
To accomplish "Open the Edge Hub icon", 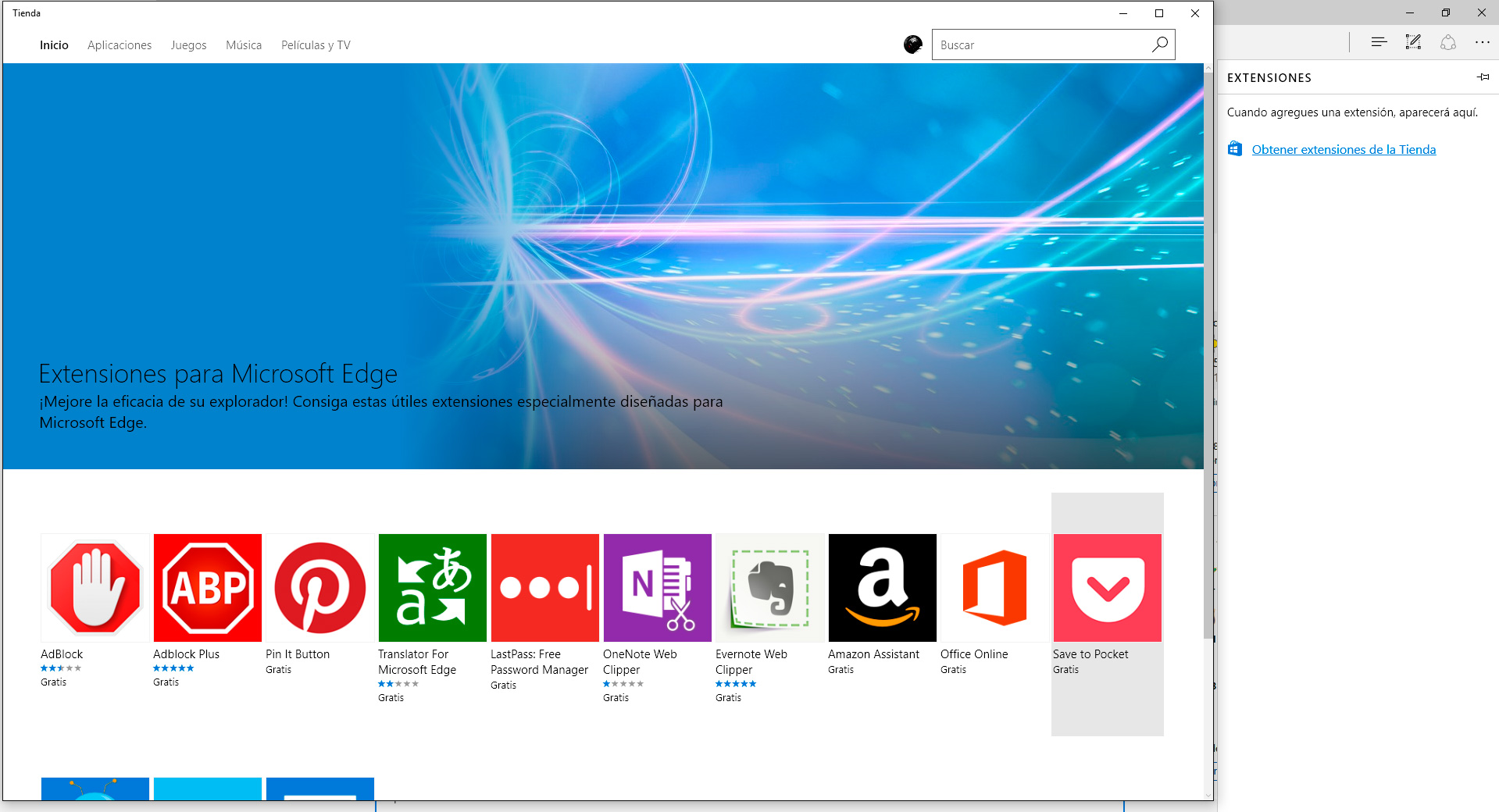I will pos(1379,42).
